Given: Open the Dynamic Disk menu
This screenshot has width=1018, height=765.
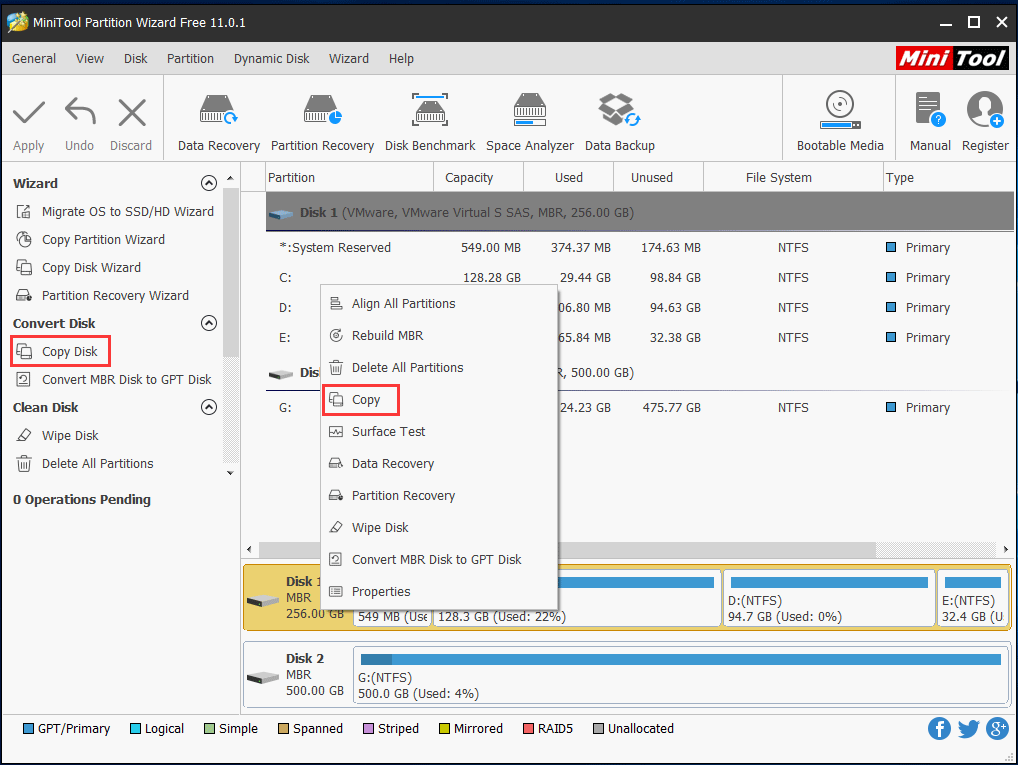Looking at the screenshot, I should pyautogui.click(x=271, y=58).
